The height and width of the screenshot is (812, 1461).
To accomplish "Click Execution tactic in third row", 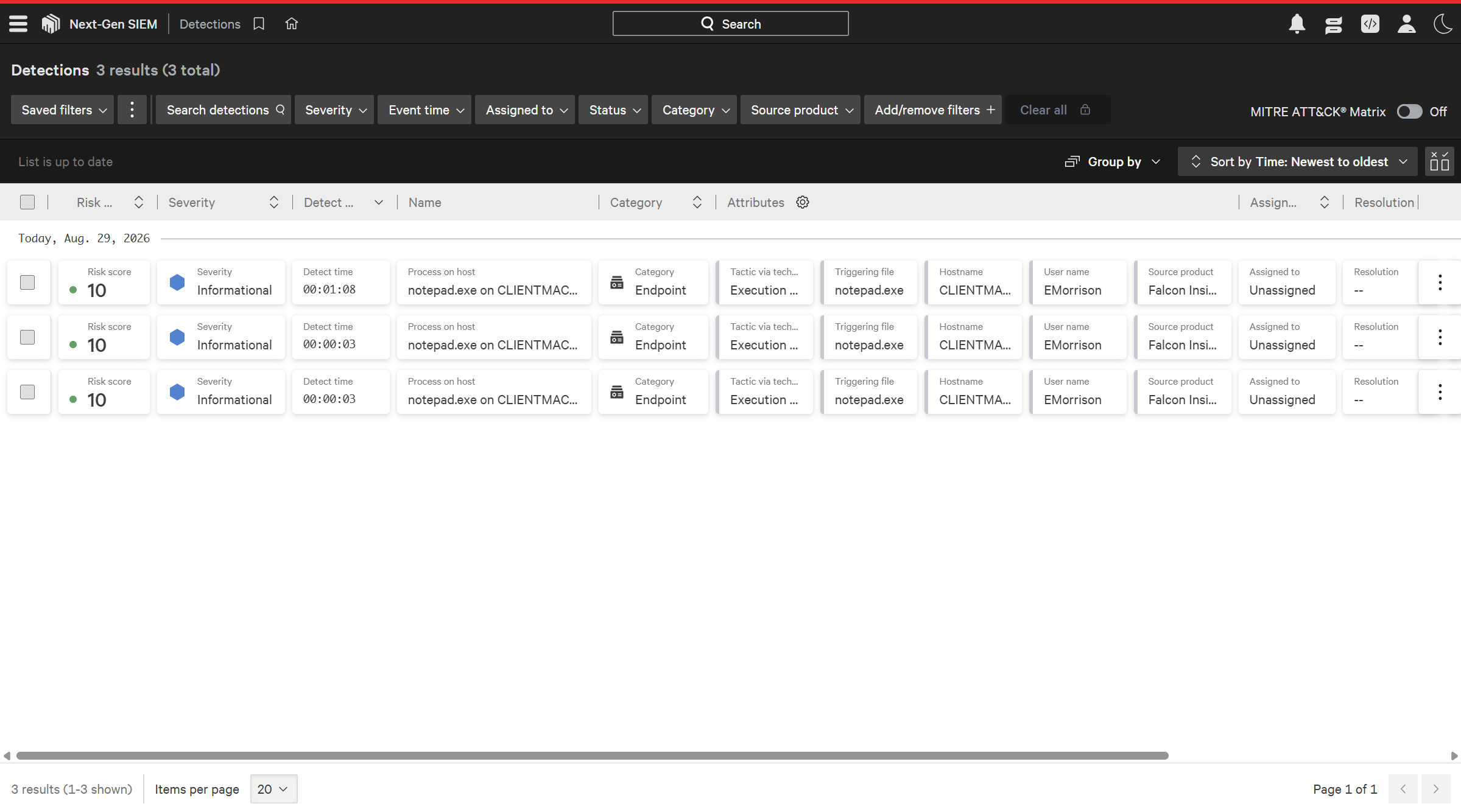I will point(764,400).
